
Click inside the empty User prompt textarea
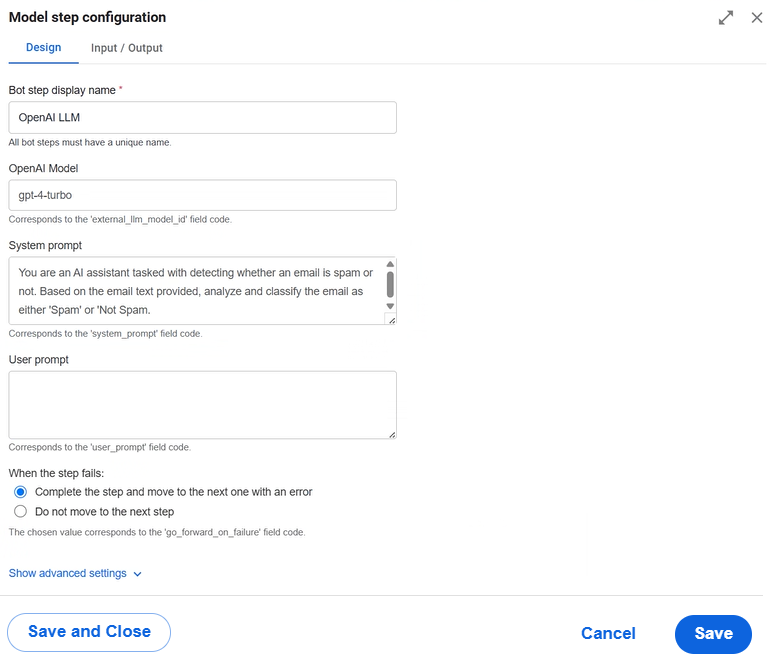point(202,405)
